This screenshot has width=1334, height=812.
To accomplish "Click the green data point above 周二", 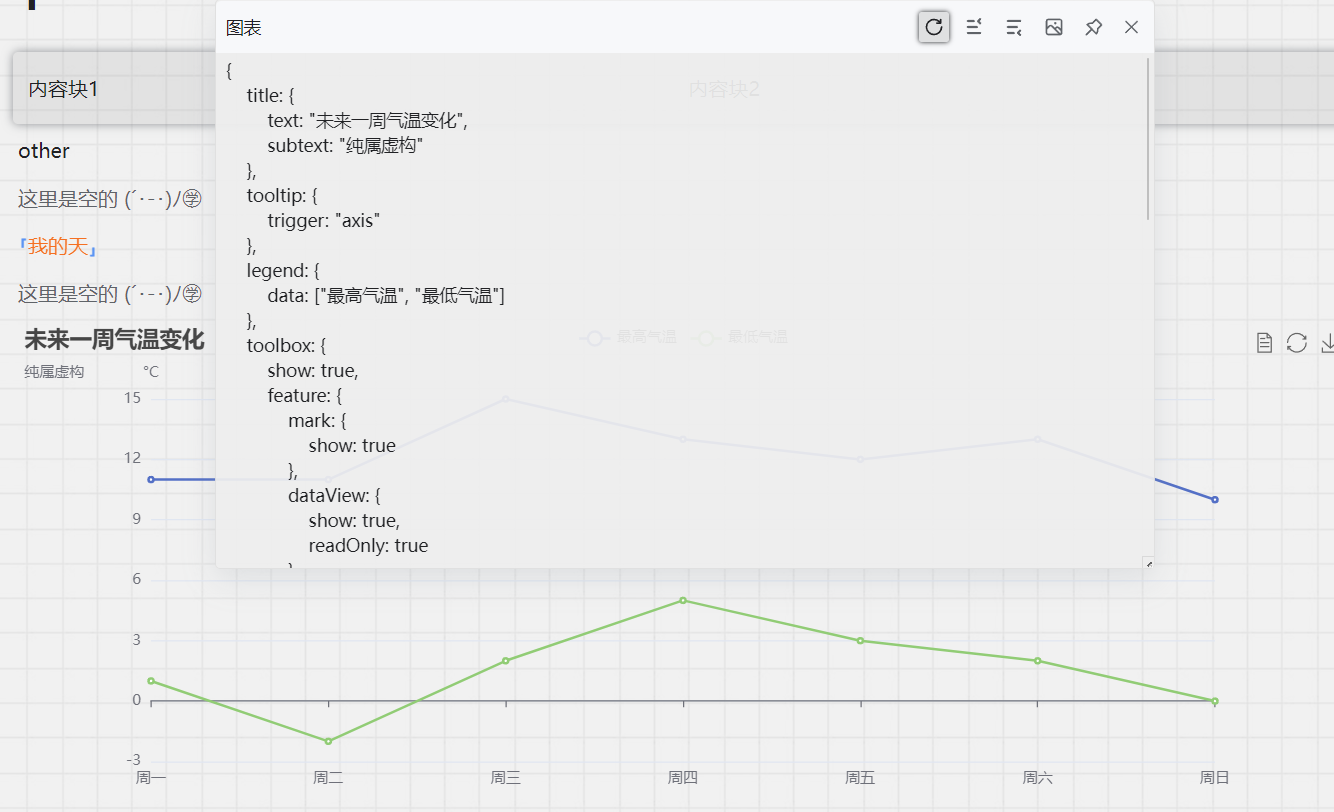I will click(328, 741).
